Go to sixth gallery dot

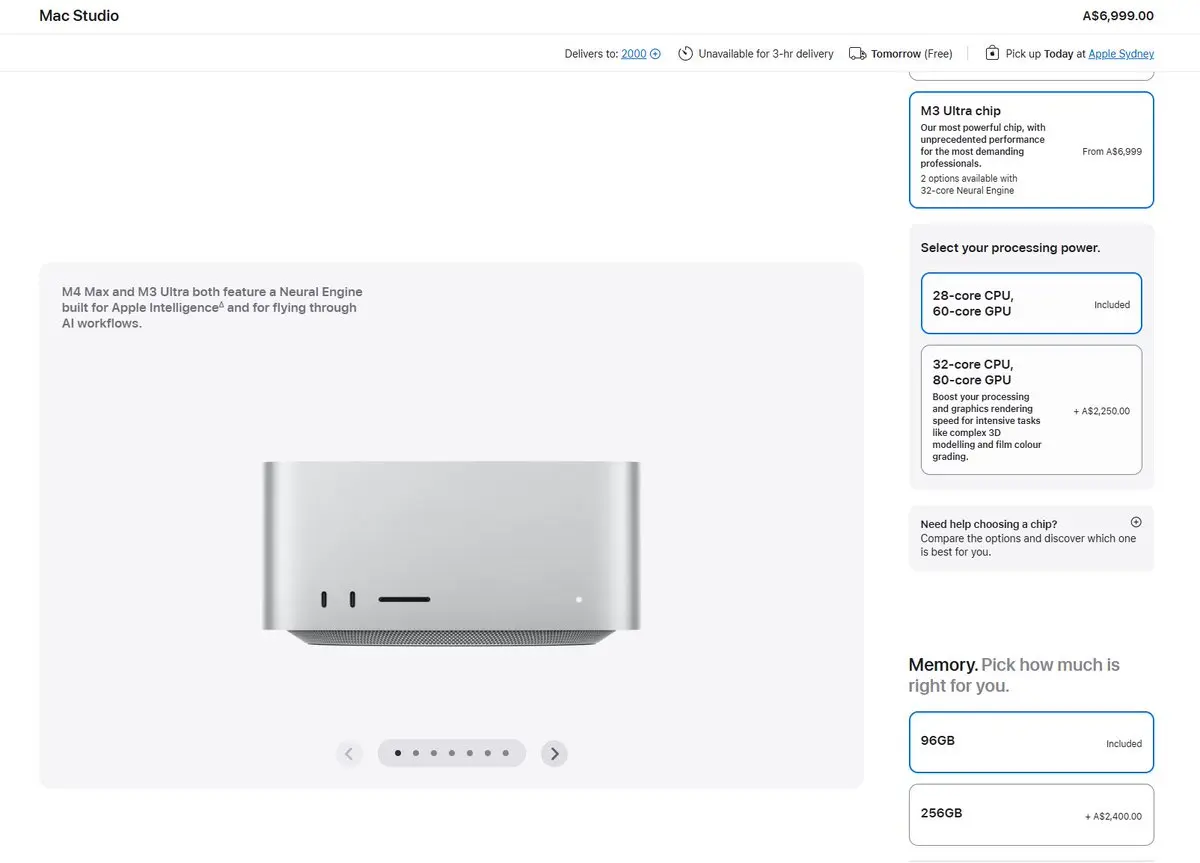click(x=488, y=753)
